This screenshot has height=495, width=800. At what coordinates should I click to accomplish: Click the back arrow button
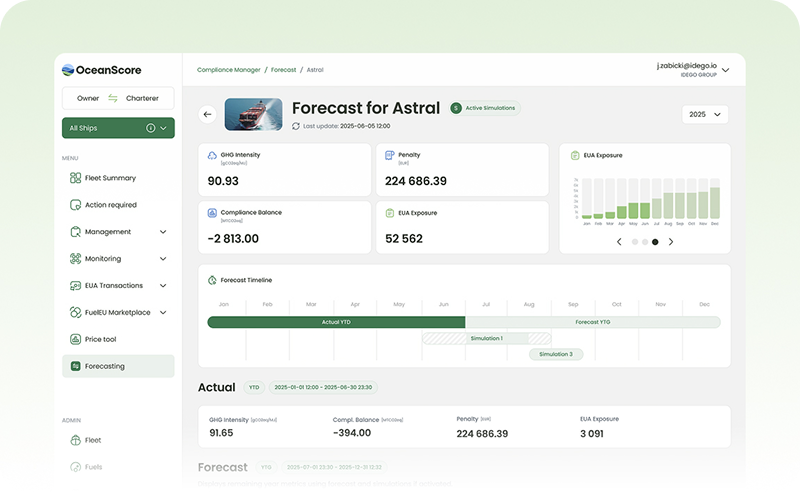tap(208, 114)
